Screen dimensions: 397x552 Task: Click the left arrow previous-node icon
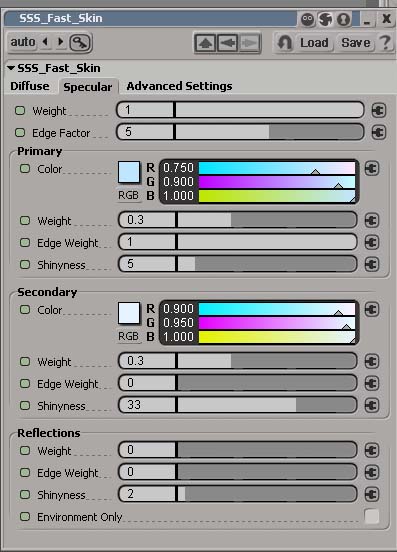pos(227,43)
